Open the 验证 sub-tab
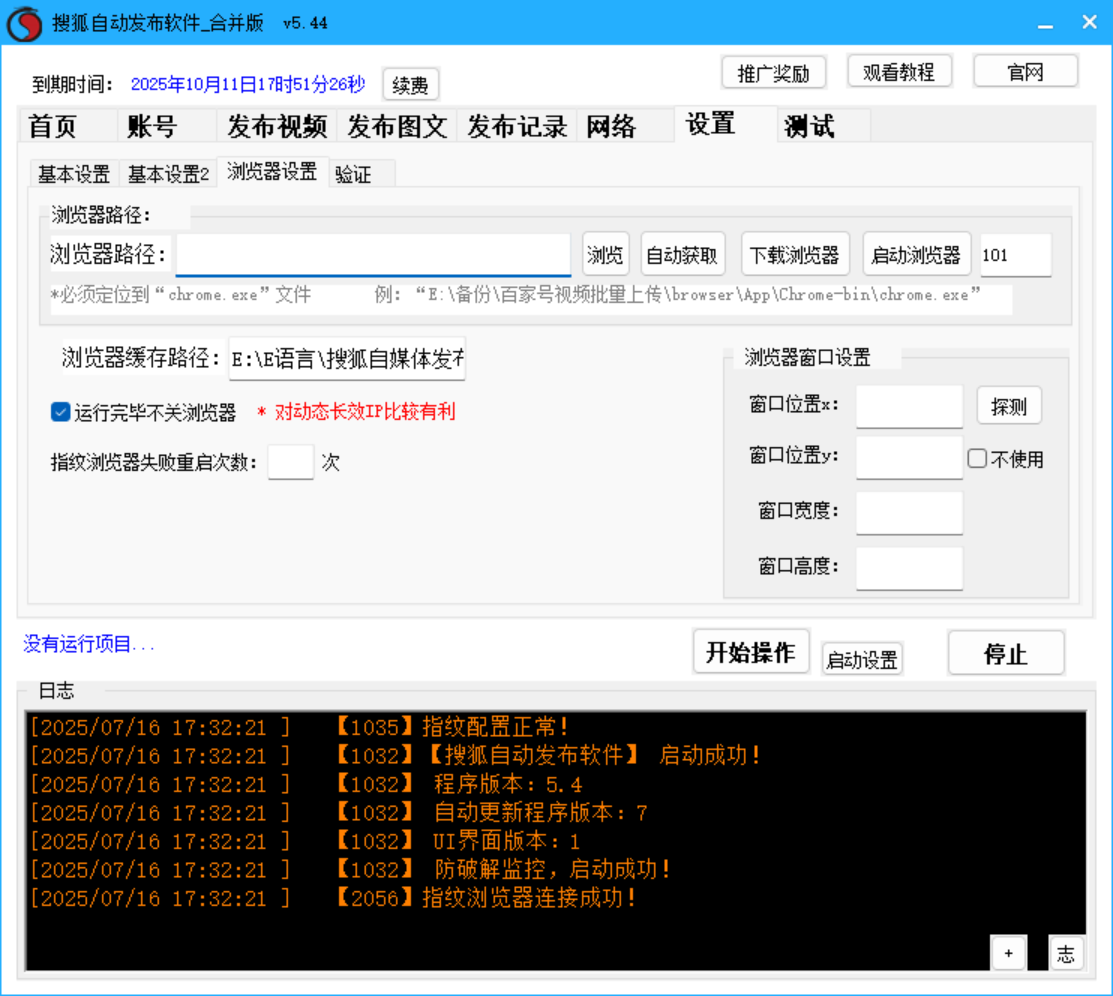Image resolution: width=1113 pixels, height=996 pixels. (x=362, y=174)
